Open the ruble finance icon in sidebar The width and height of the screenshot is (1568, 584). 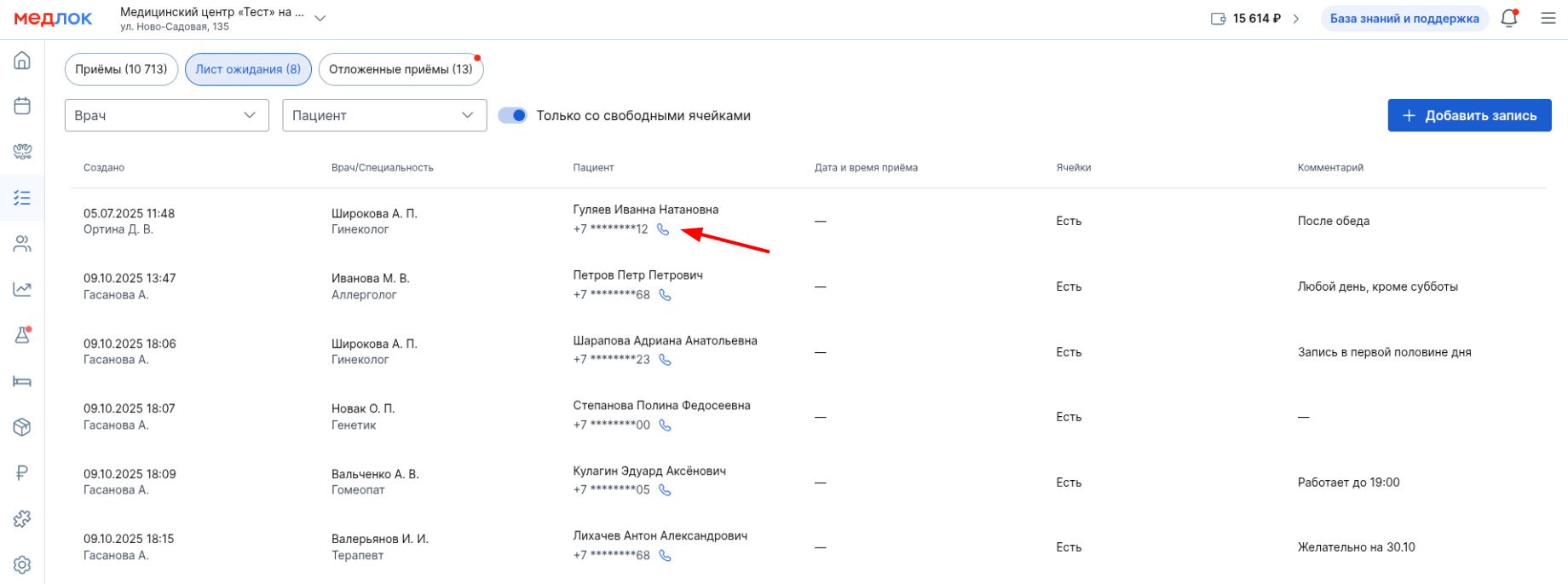coord(22,472)
